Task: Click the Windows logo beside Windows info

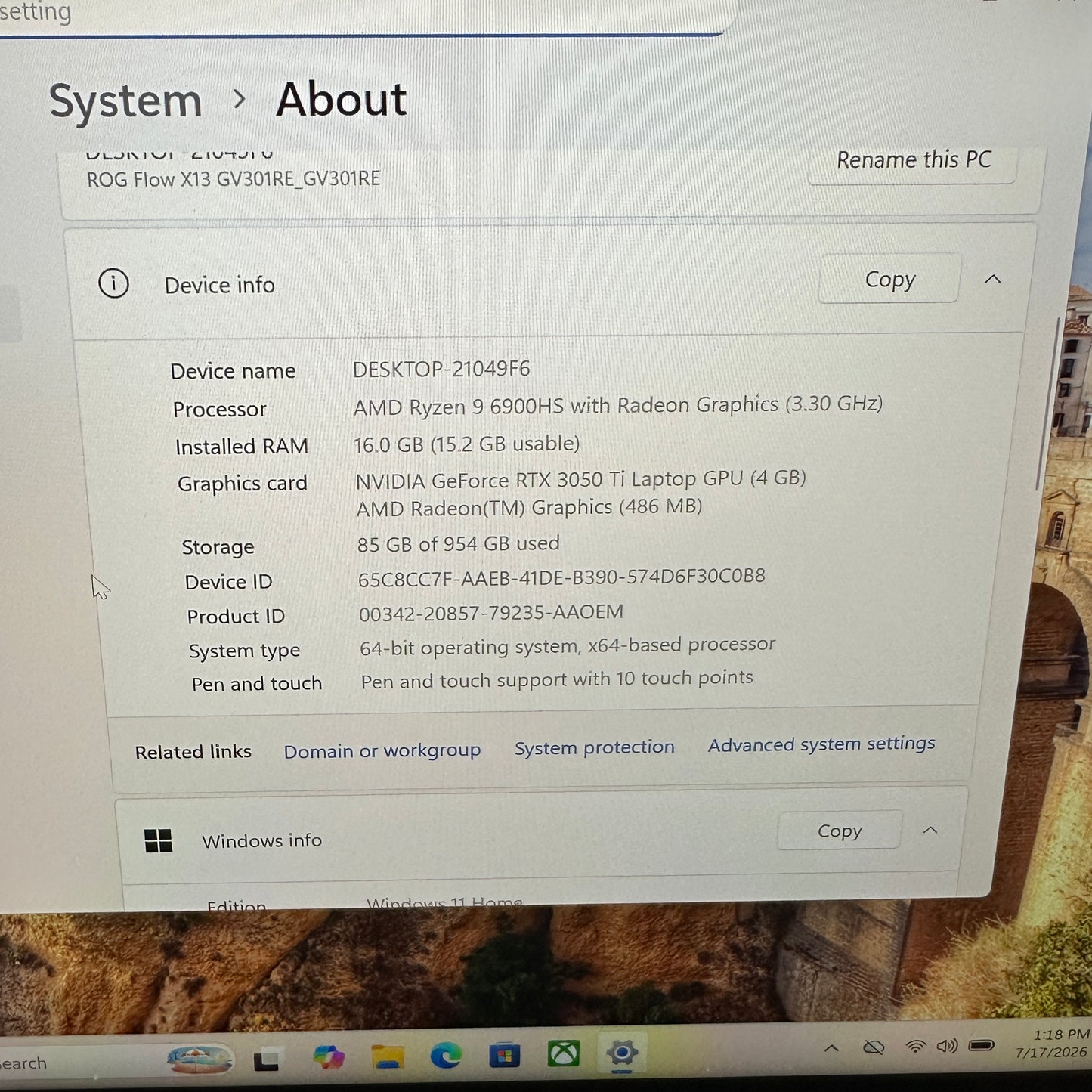Action: pyautogui.click(x=158, y=840)
